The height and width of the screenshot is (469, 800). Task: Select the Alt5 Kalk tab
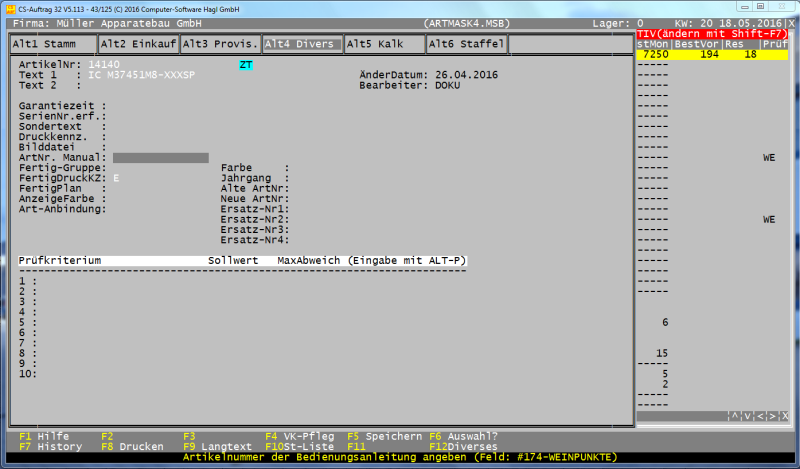click(x=383, y=44)
